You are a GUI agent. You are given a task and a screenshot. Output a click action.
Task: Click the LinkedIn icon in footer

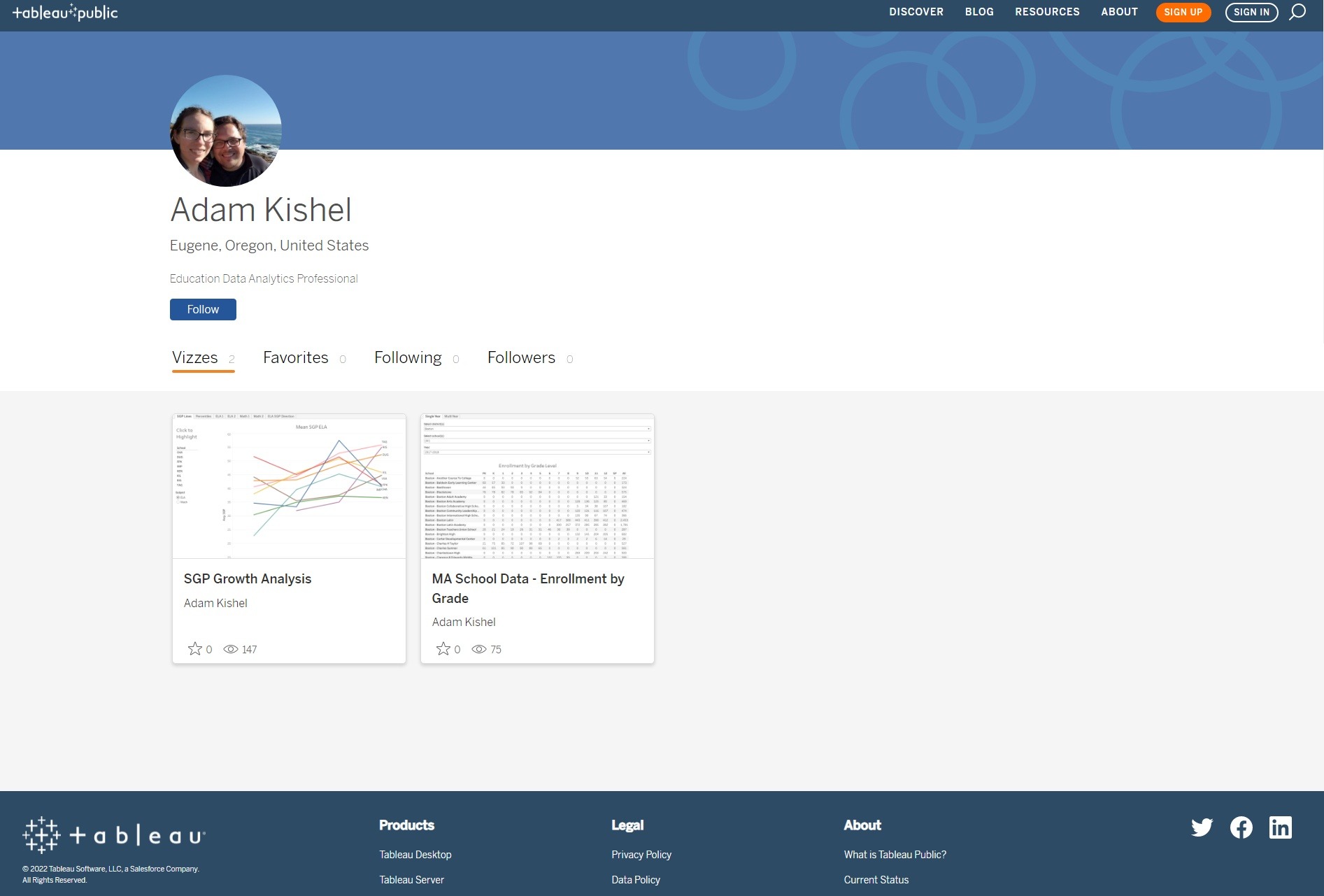(1280, 827)
